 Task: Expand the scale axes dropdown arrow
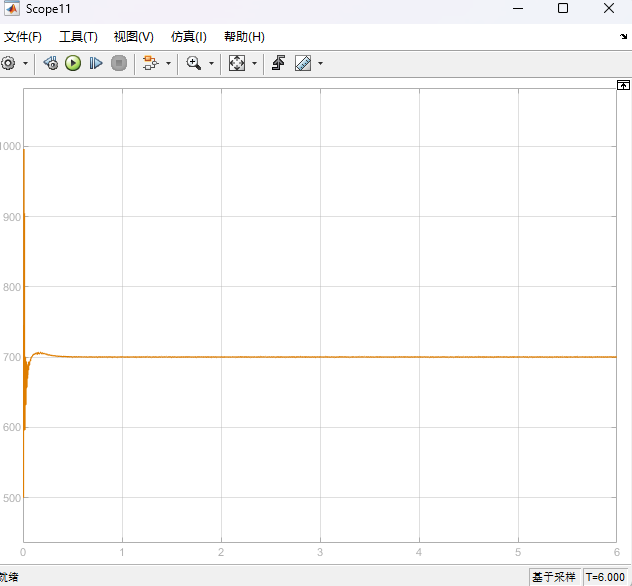coord(254,63)
